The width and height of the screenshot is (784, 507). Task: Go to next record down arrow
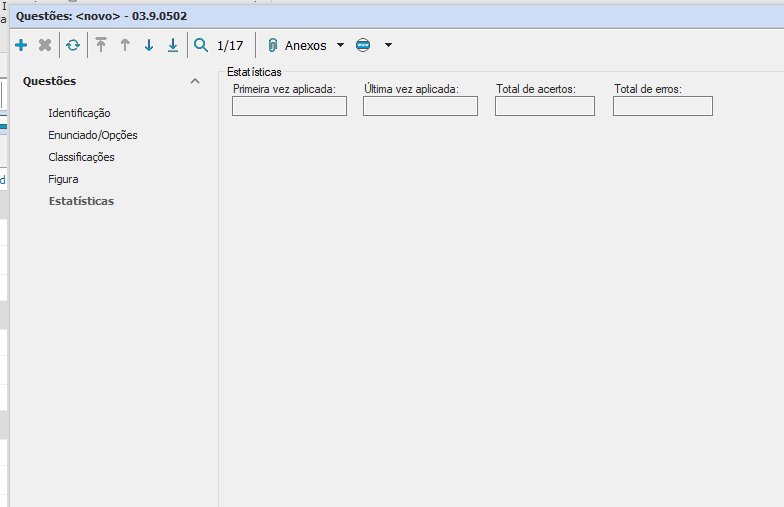pyautogui.click(x=149, y=45)
